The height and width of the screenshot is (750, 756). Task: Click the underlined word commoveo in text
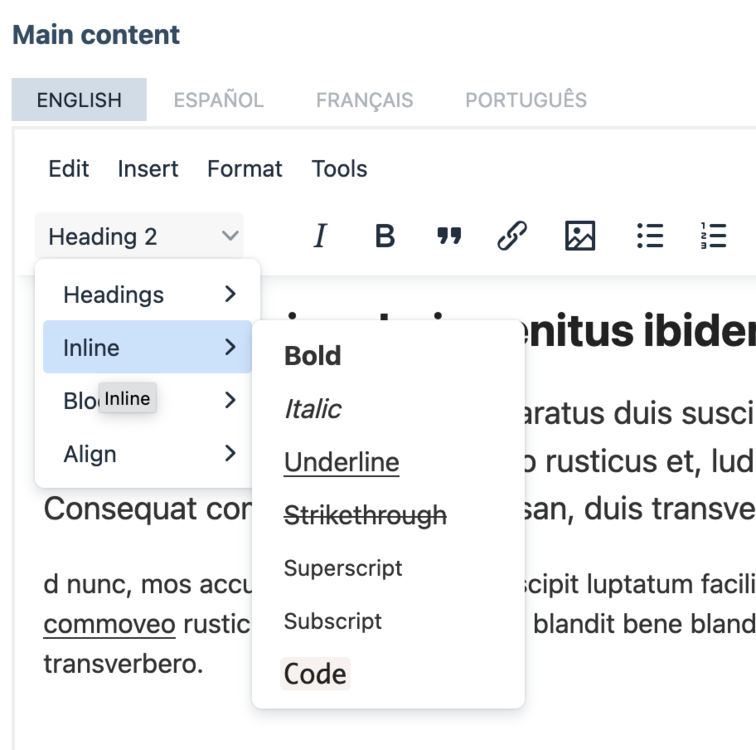109,624
